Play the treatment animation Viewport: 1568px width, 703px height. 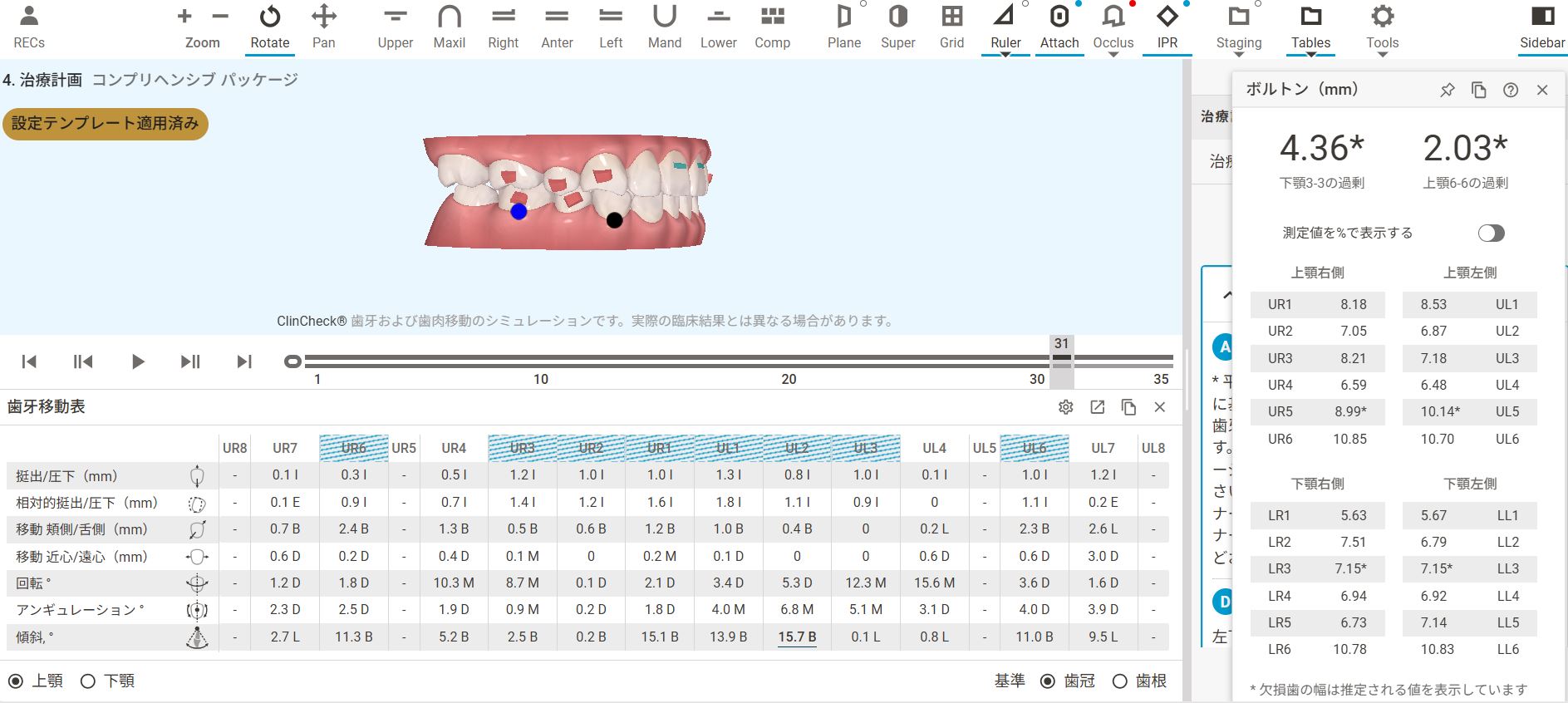tap(138, 361)
